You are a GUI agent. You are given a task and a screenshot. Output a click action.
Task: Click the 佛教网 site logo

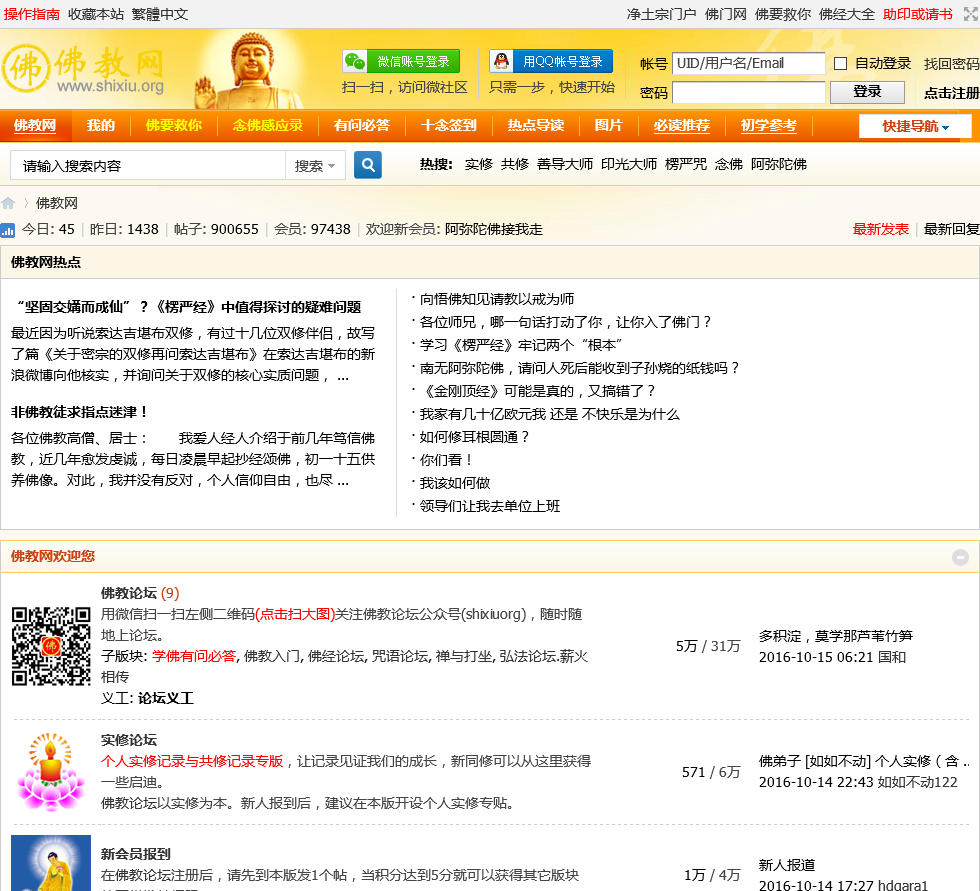[83, 69]
